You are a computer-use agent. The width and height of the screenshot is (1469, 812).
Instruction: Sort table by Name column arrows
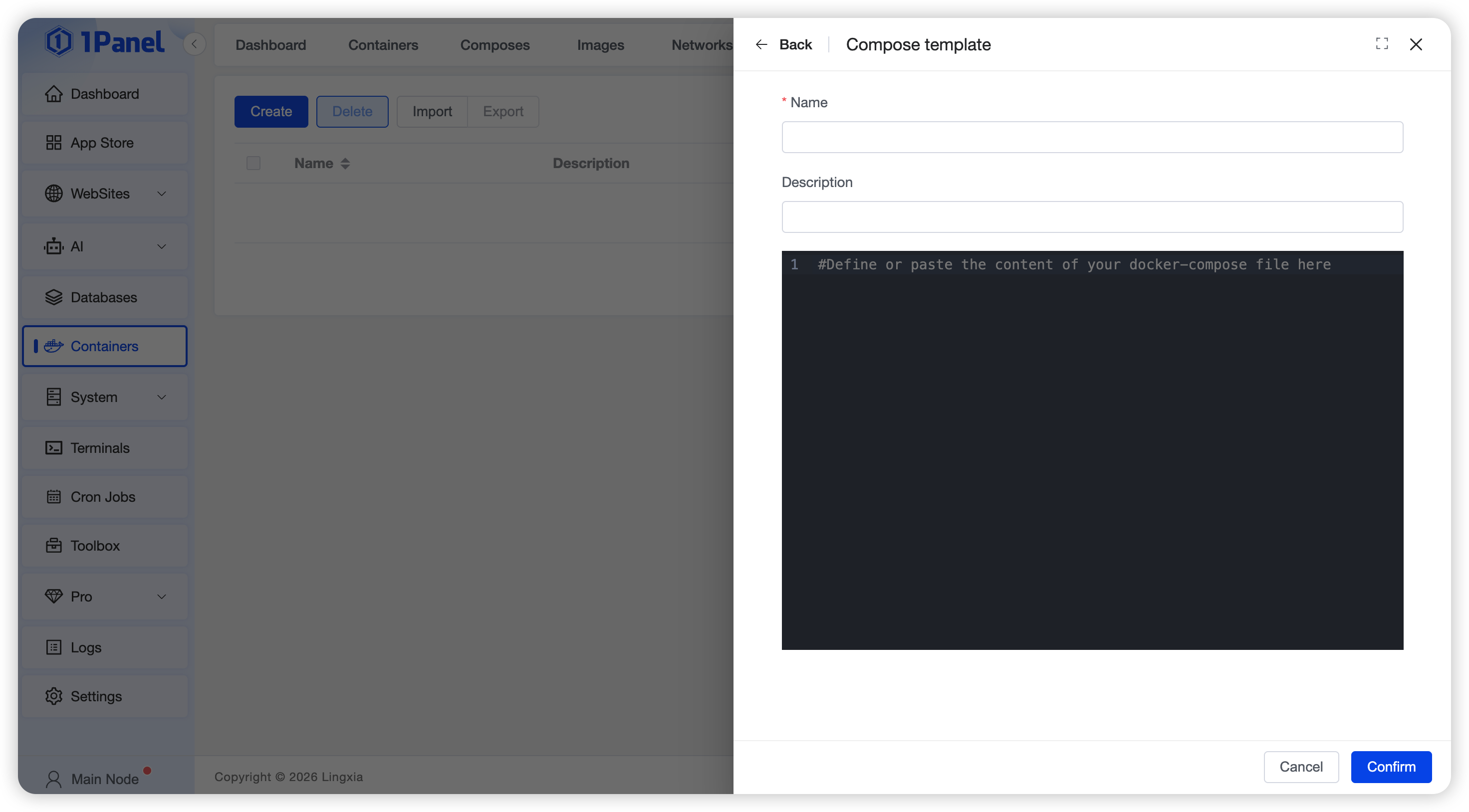pos(345,164)
